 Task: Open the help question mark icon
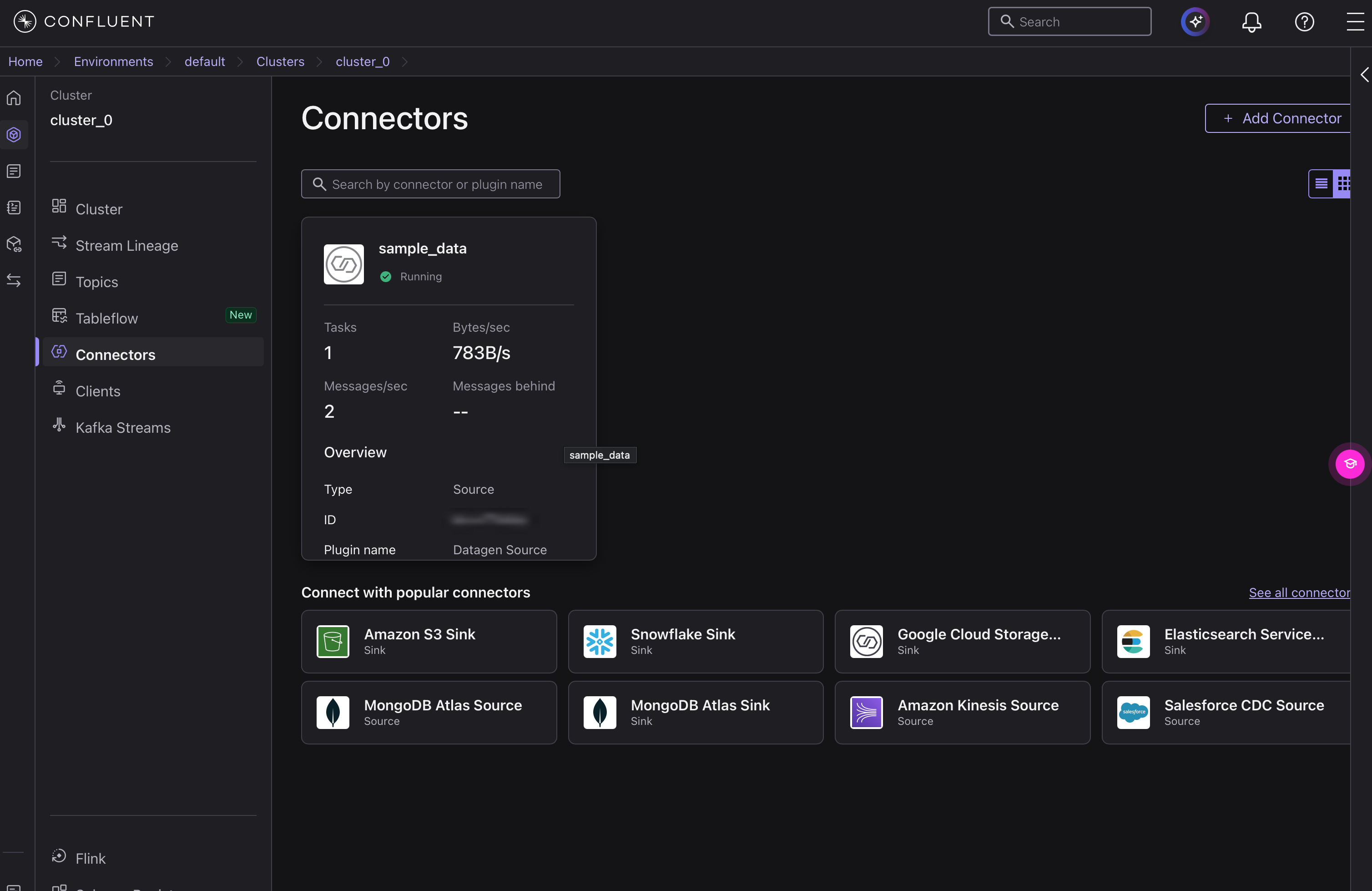(1304, 22)
